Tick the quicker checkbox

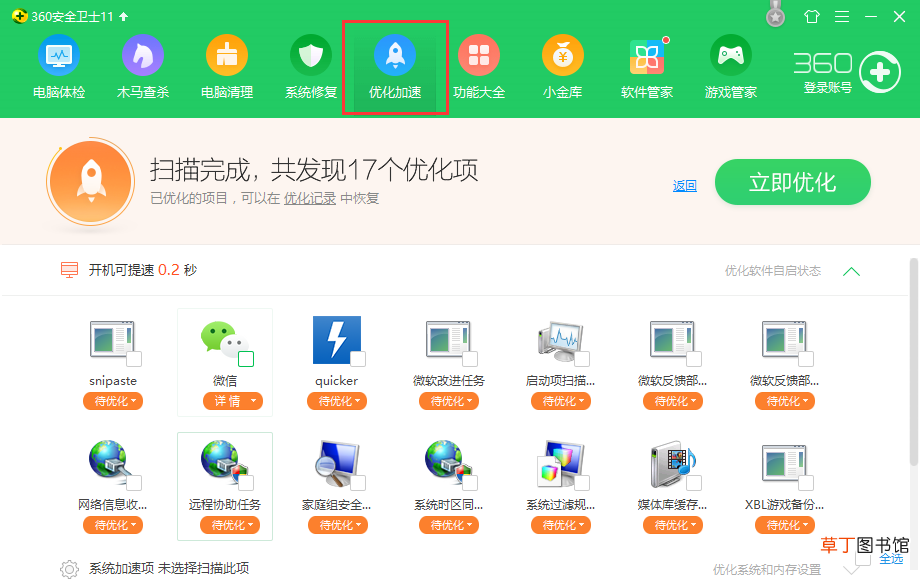pyautogui.click(x=358, y=359)
